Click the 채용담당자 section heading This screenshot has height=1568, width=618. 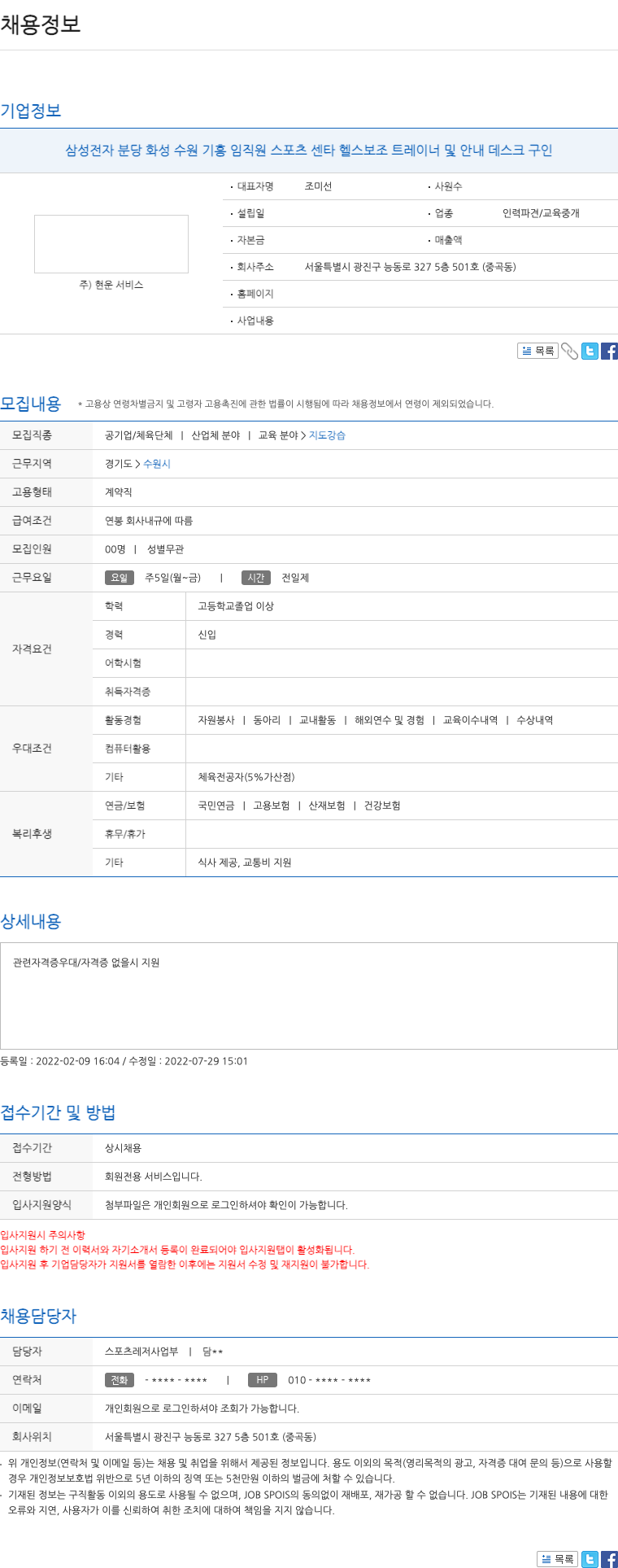pyautogui.click(x=38, y=1316)
